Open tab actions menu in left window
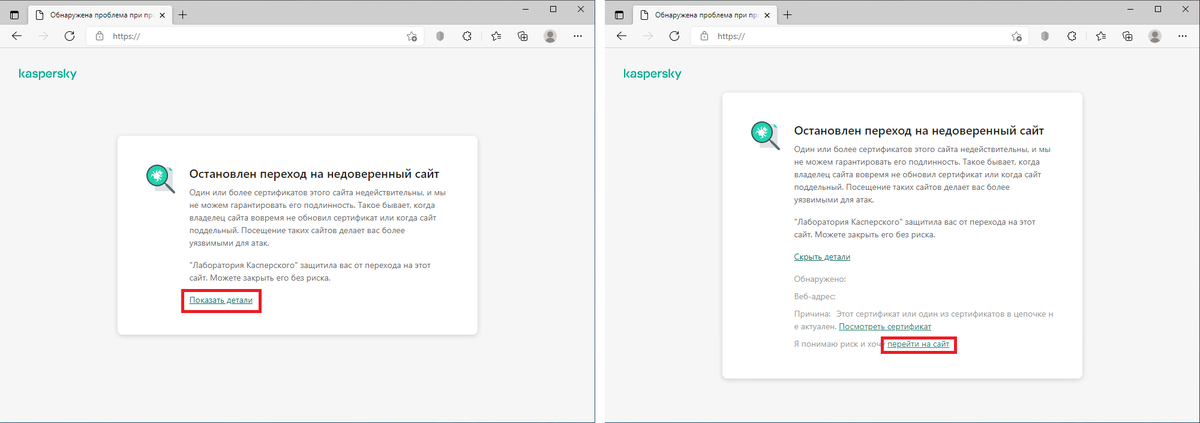1200x423 pixels. [x=16, y=15]
